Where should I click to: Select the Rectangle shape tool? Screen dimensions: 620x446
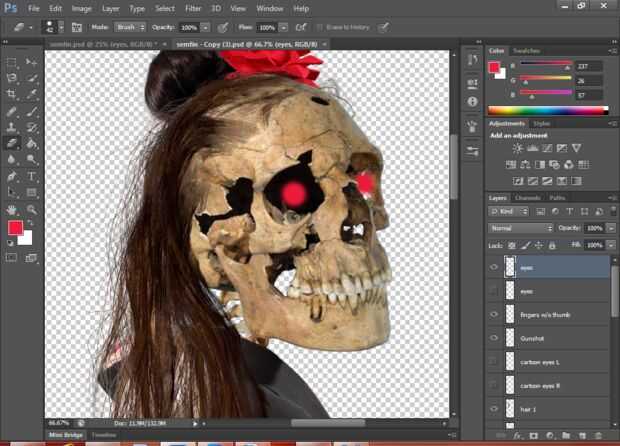pyautogui.click(x=31, y=193)
